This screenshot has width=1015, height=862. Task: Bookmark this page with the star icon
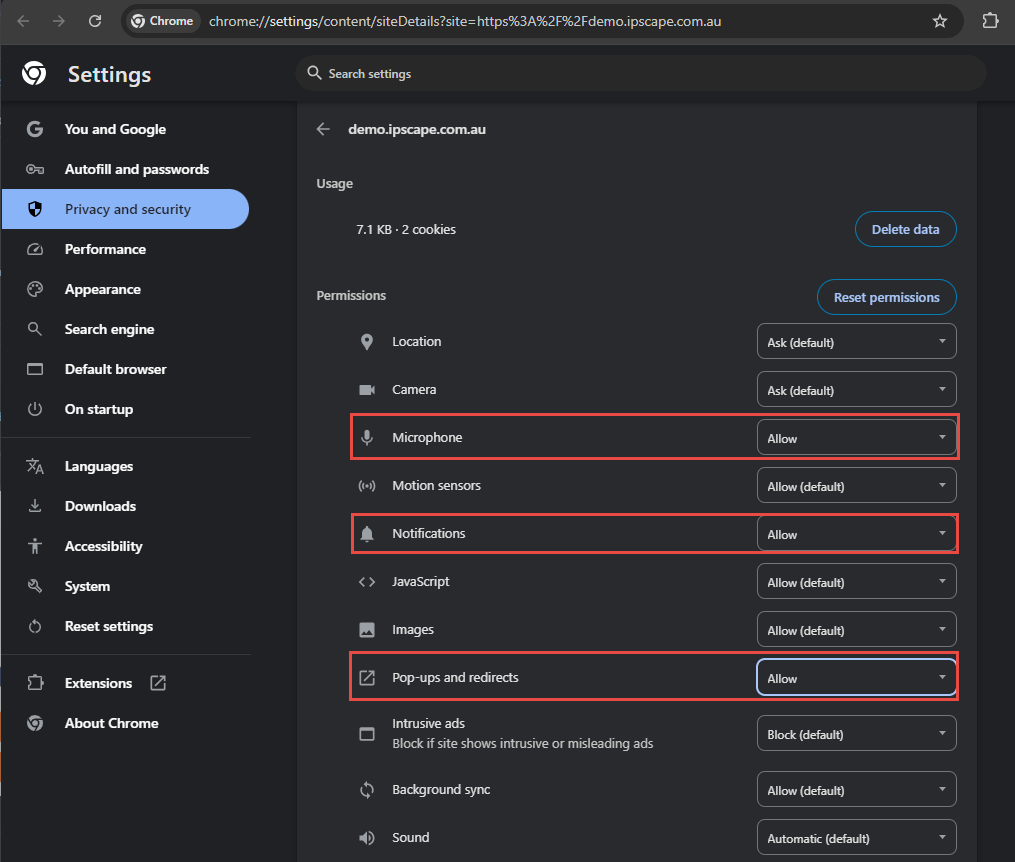point(939,21)
